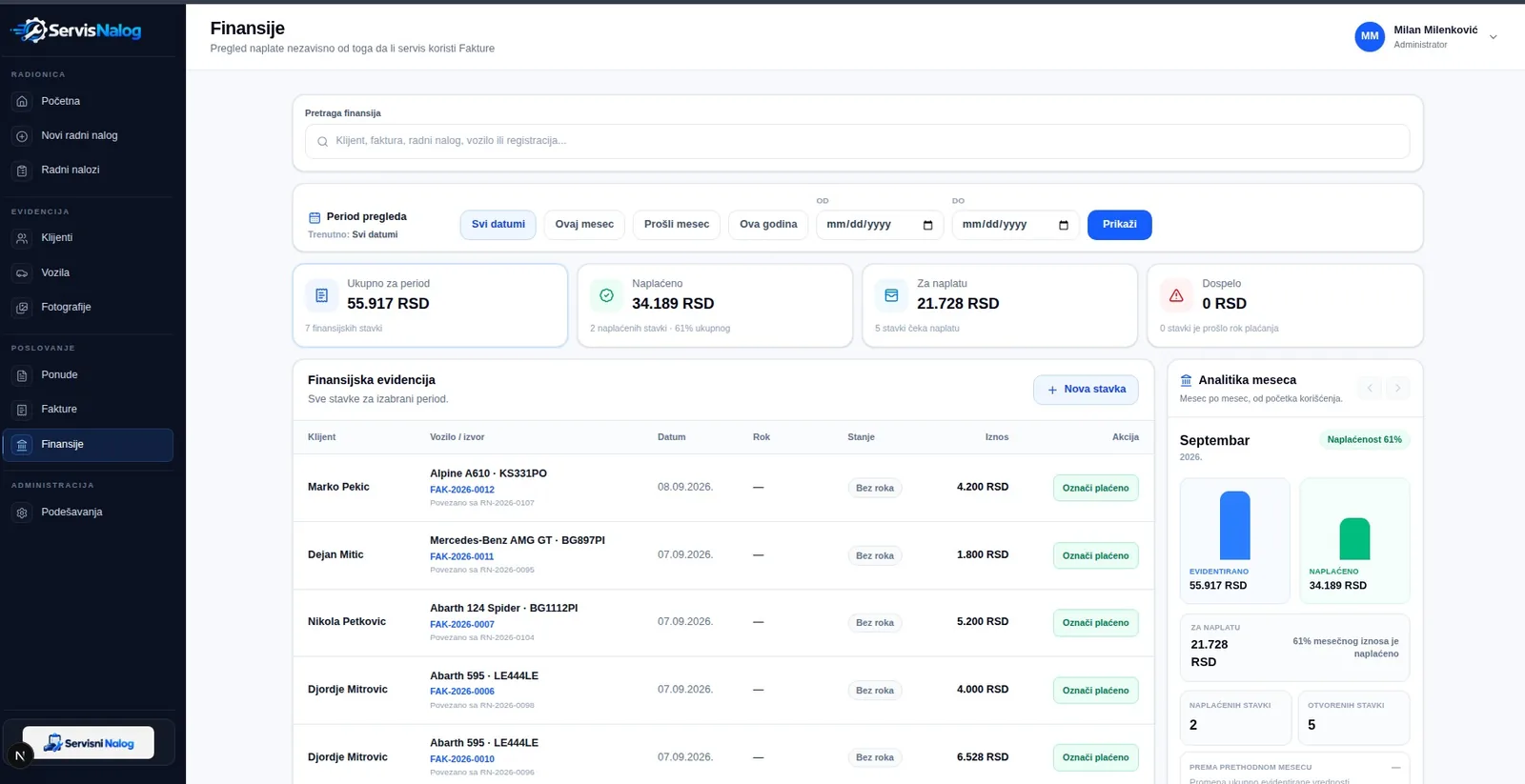1525x784 pixels.
Task: Click the Fotografije images icon
Action: (x=22, y=308)
